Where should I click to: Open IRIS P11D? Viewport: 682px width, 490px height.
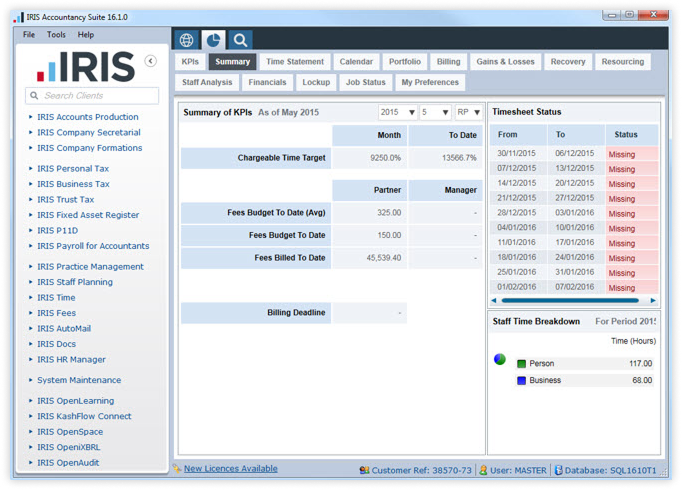(57, 230)
